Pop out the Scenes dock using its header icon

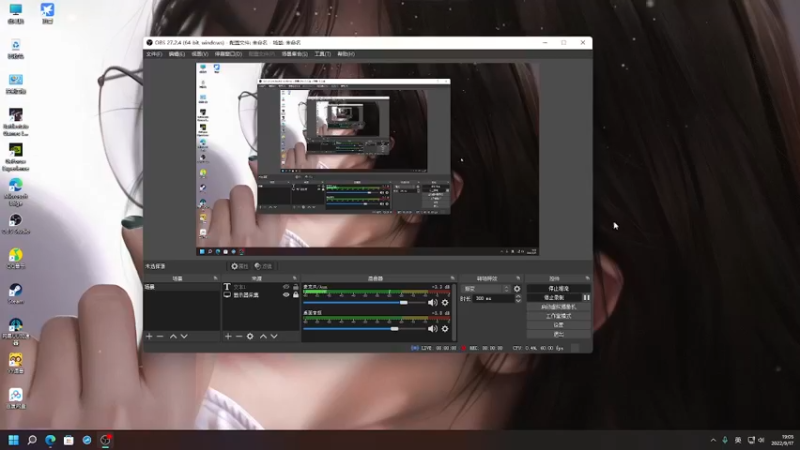(215, 278)
